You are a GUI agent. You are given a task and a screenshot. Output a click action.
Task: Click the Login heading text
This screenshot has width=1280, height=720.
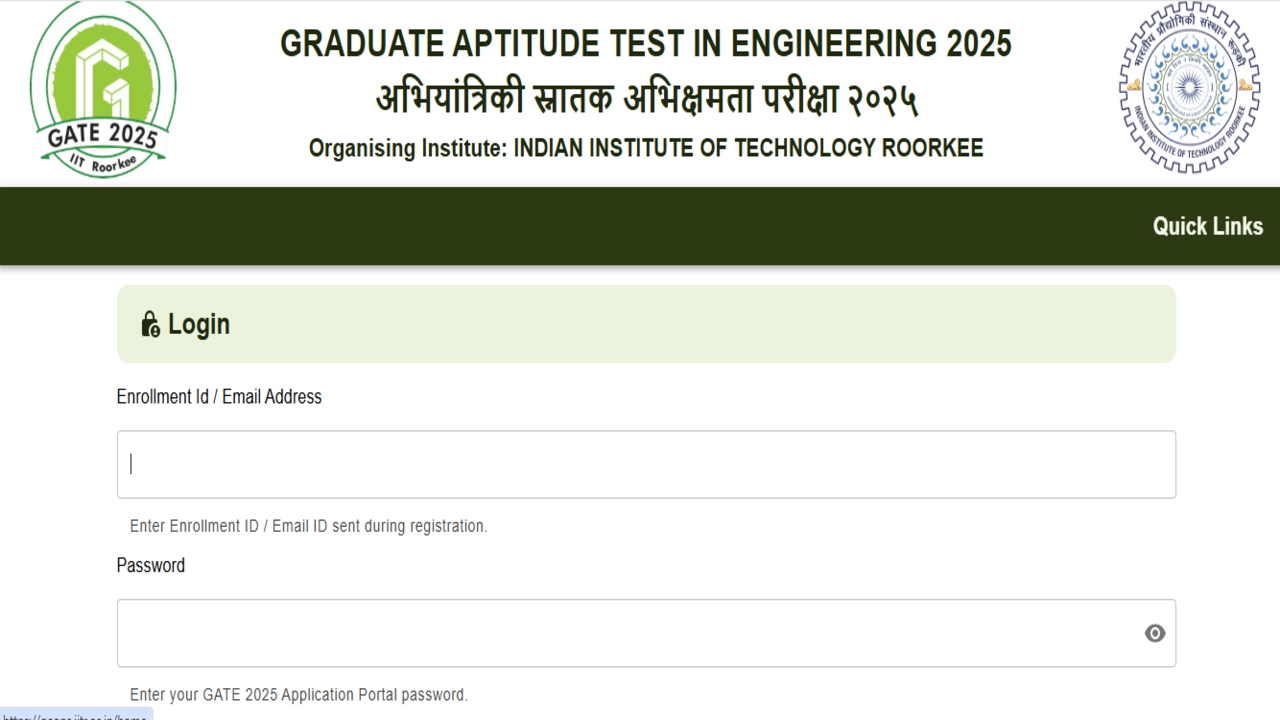[199, 324]
